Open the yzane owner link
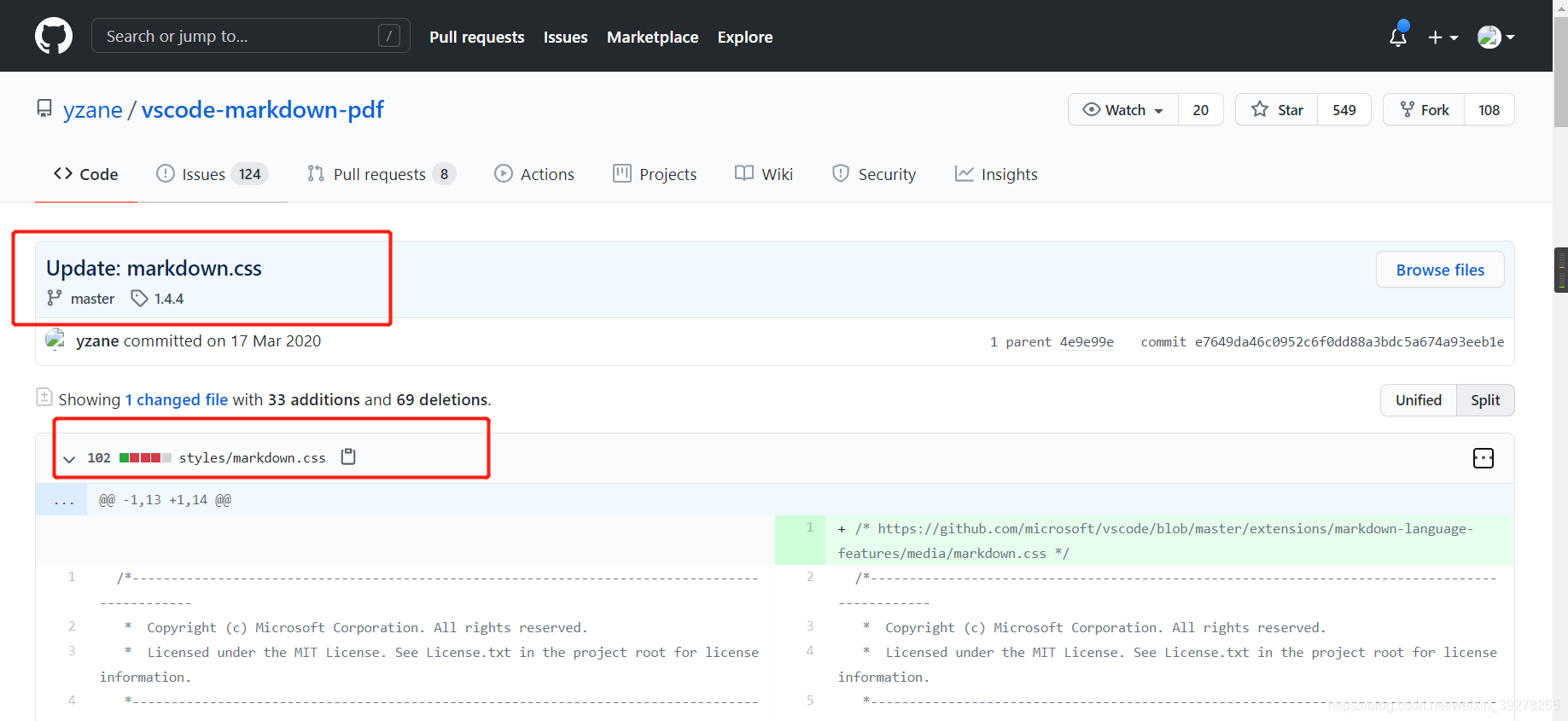The image size is (1568, 721). pyautogui.click(x=93, y=110)
